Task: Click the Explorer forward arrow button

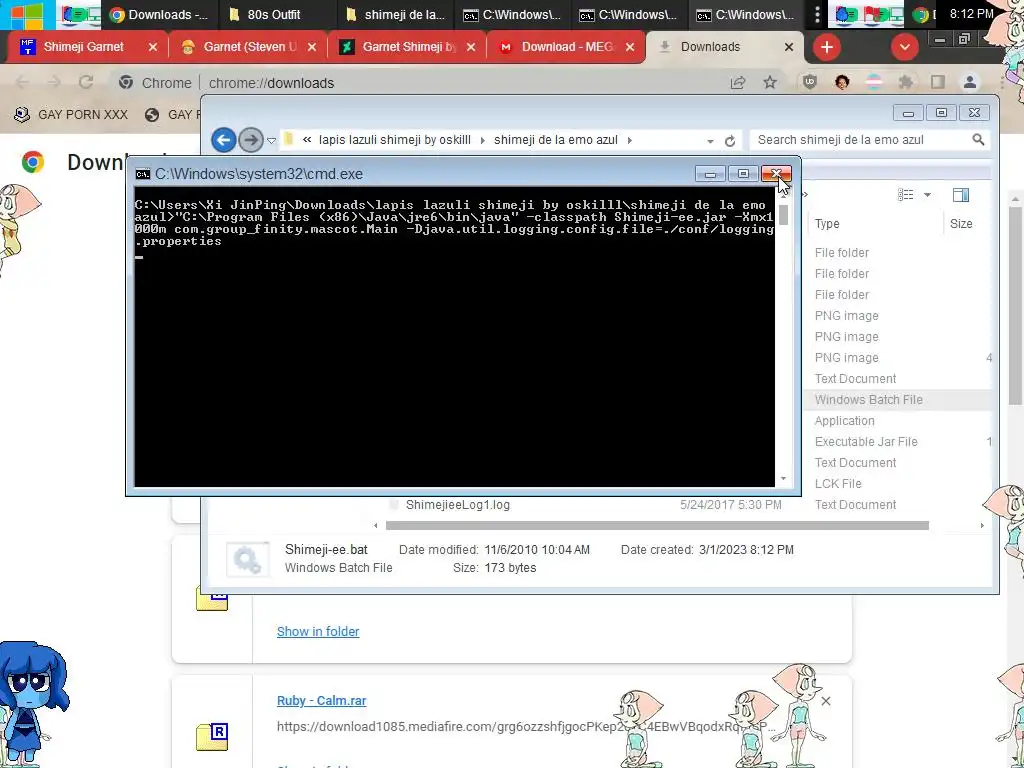Action: pos(250,140)
